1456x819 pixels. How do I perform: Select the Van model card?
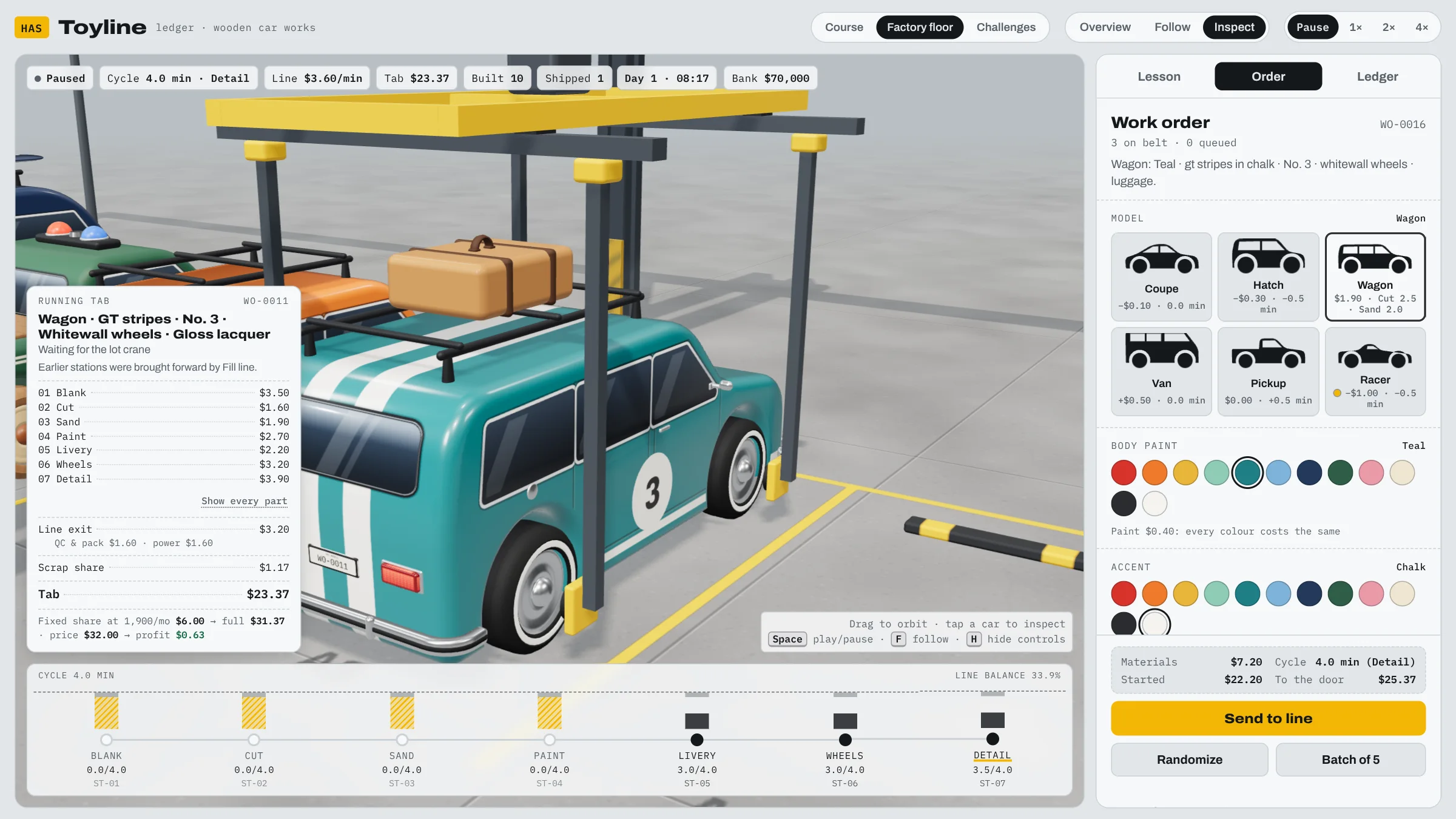point(1161,371)
